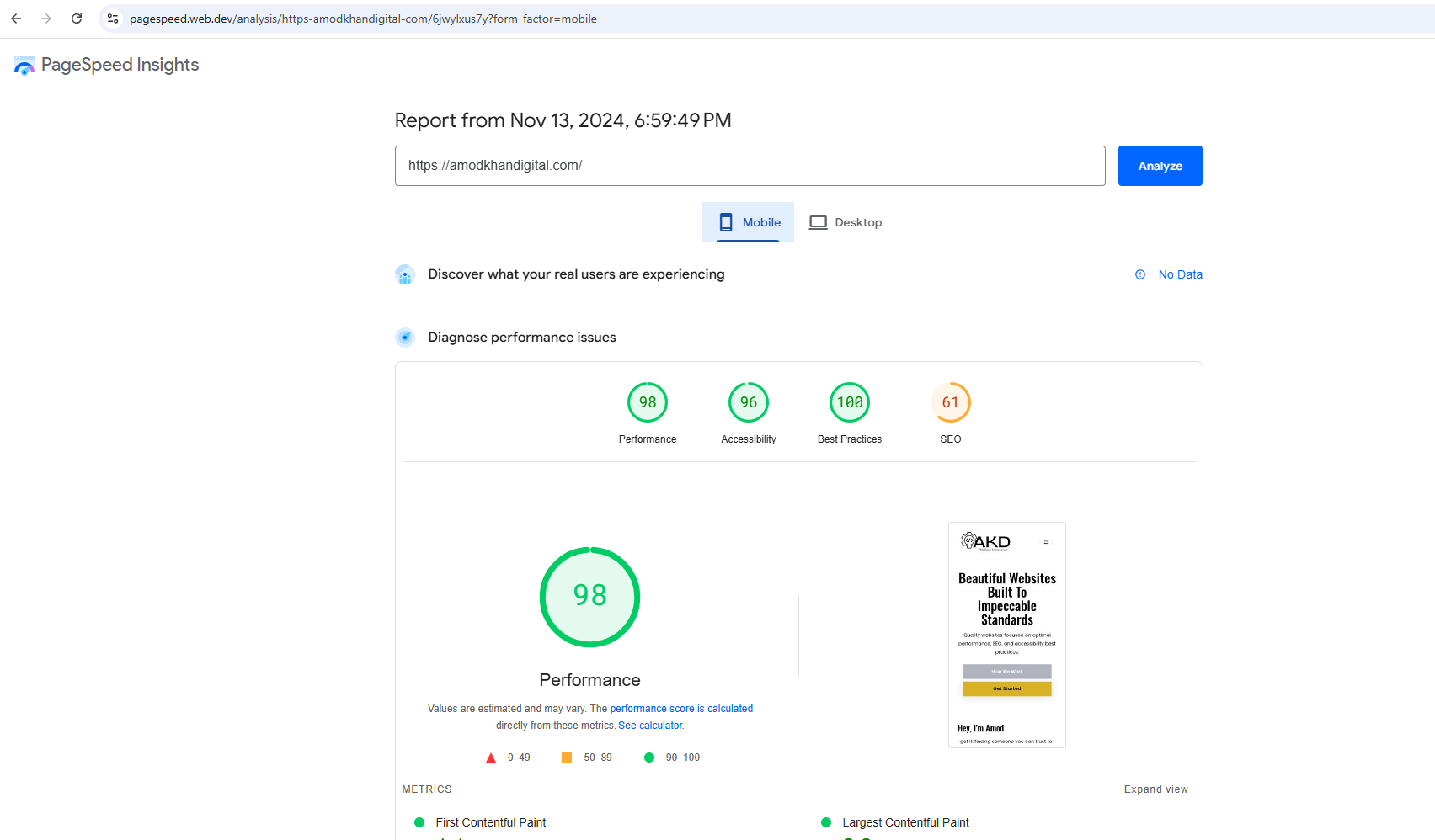This screenshot has width=1435, height=840.
Task: Open site information icon in address bar
Action: click(x=113, y=19)
